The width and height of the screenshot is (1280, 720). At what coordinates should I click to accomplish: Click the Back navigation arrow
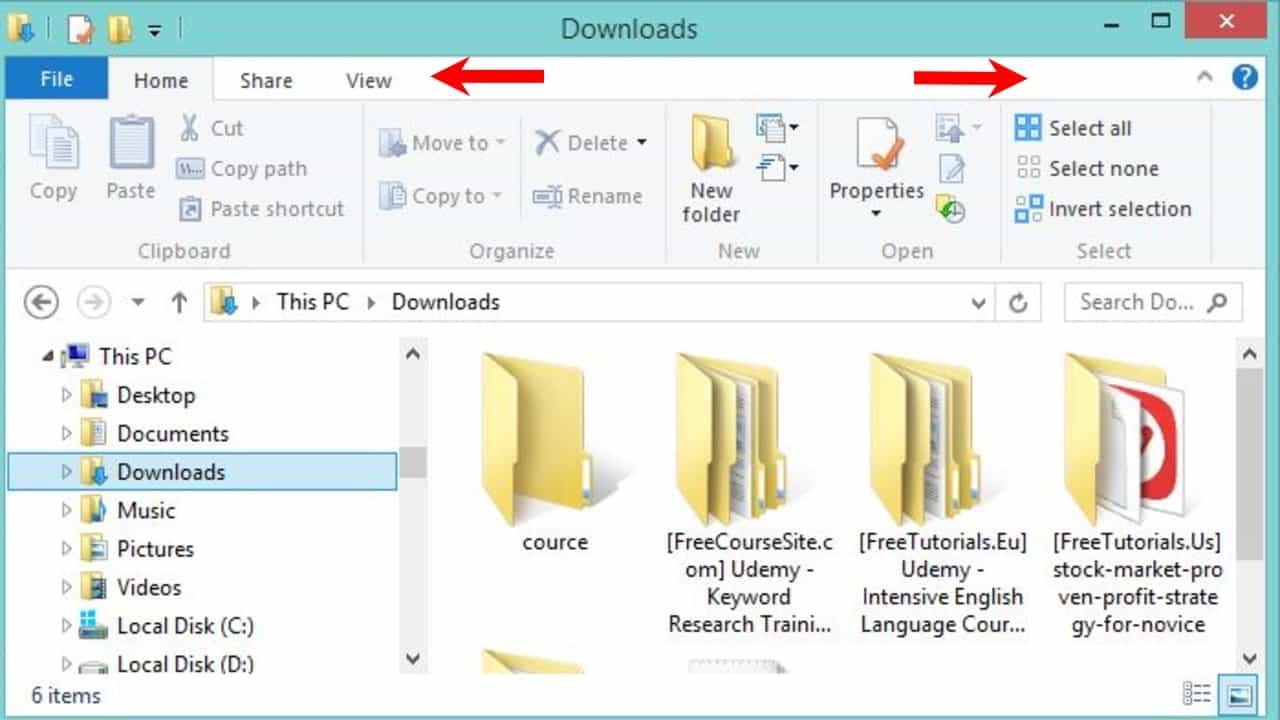coord(41,302)
